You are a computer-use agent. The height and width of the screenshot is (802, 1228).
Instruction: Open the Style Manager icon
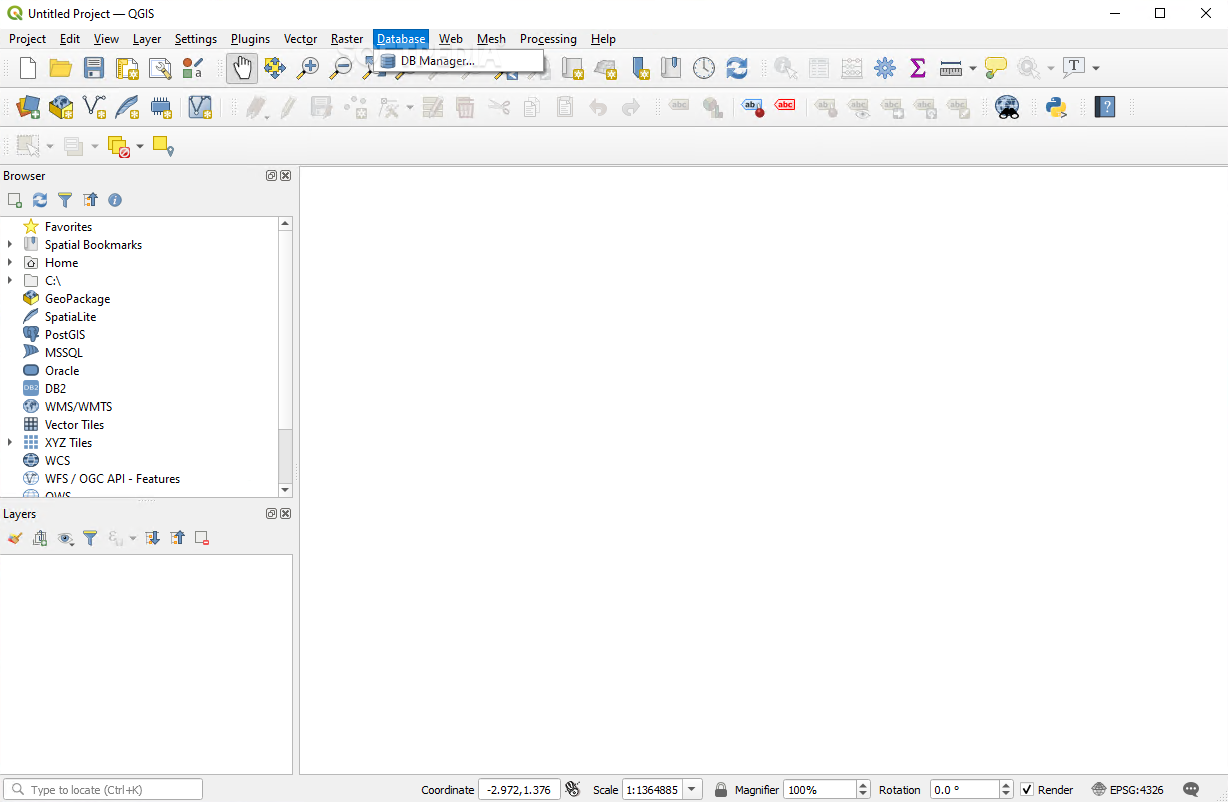click(x=193, y=68)
